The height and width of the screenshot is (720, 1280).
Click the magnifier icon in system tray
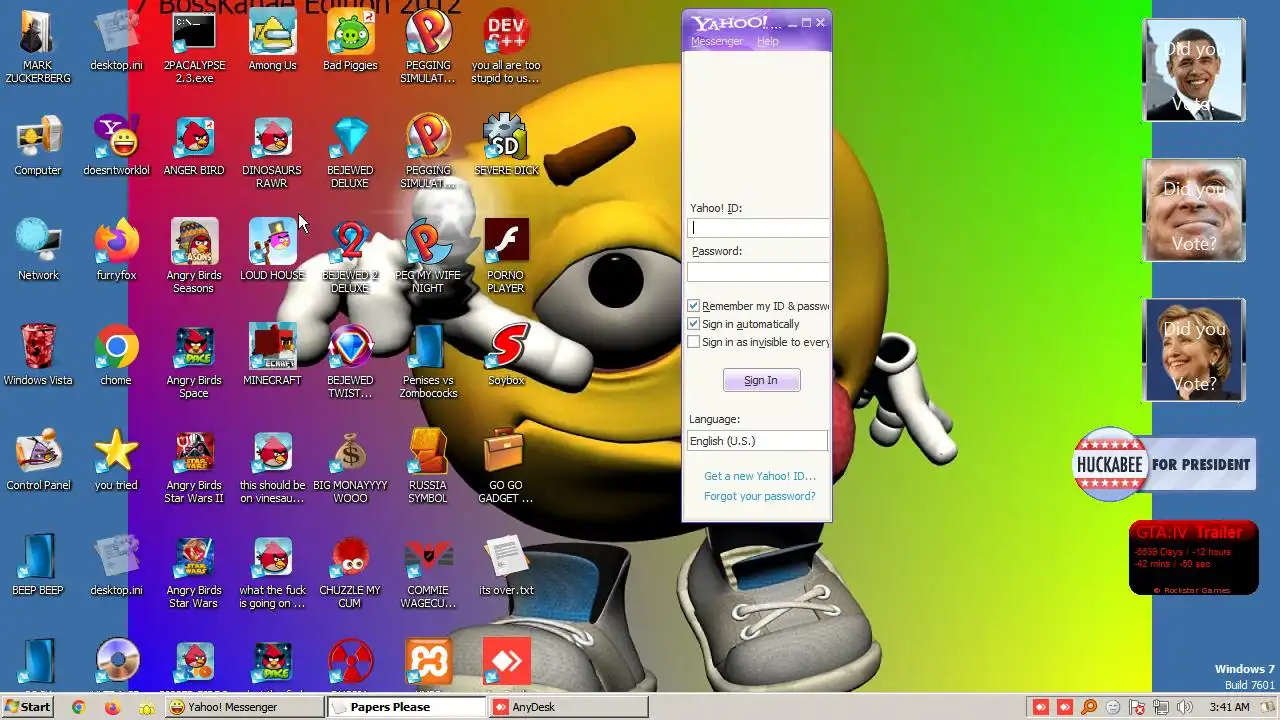click(1089, 707)
